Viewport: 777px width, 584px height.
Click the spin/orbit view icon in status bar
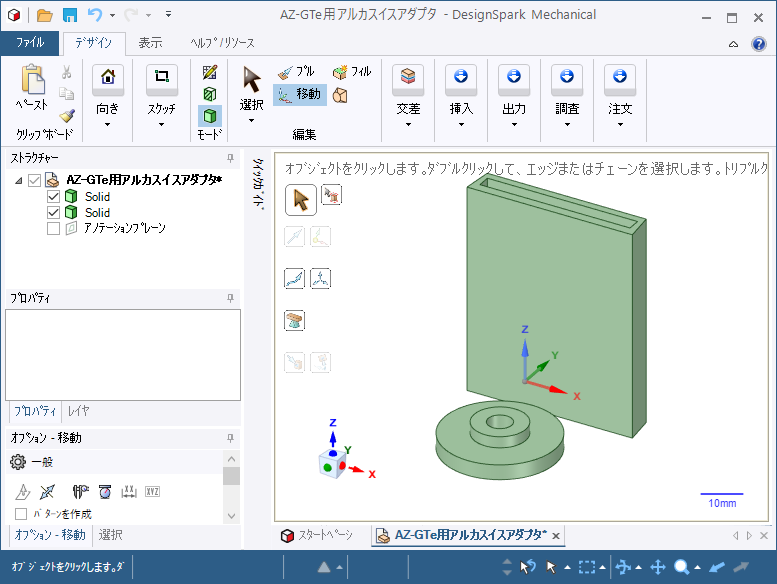[623, 567]
